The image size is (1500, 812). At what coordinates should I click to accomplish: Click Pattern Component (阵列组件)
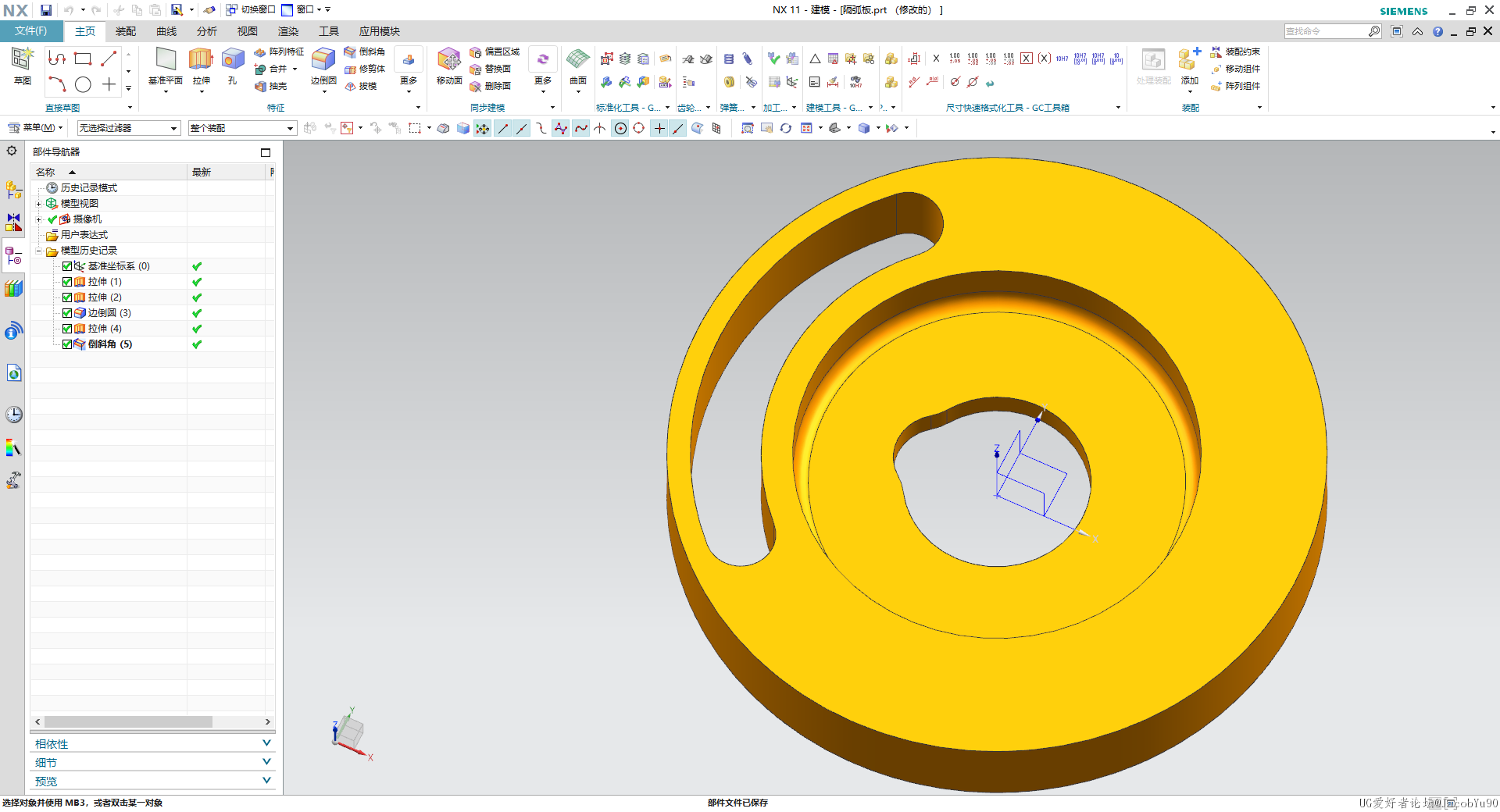point(1235,86)
